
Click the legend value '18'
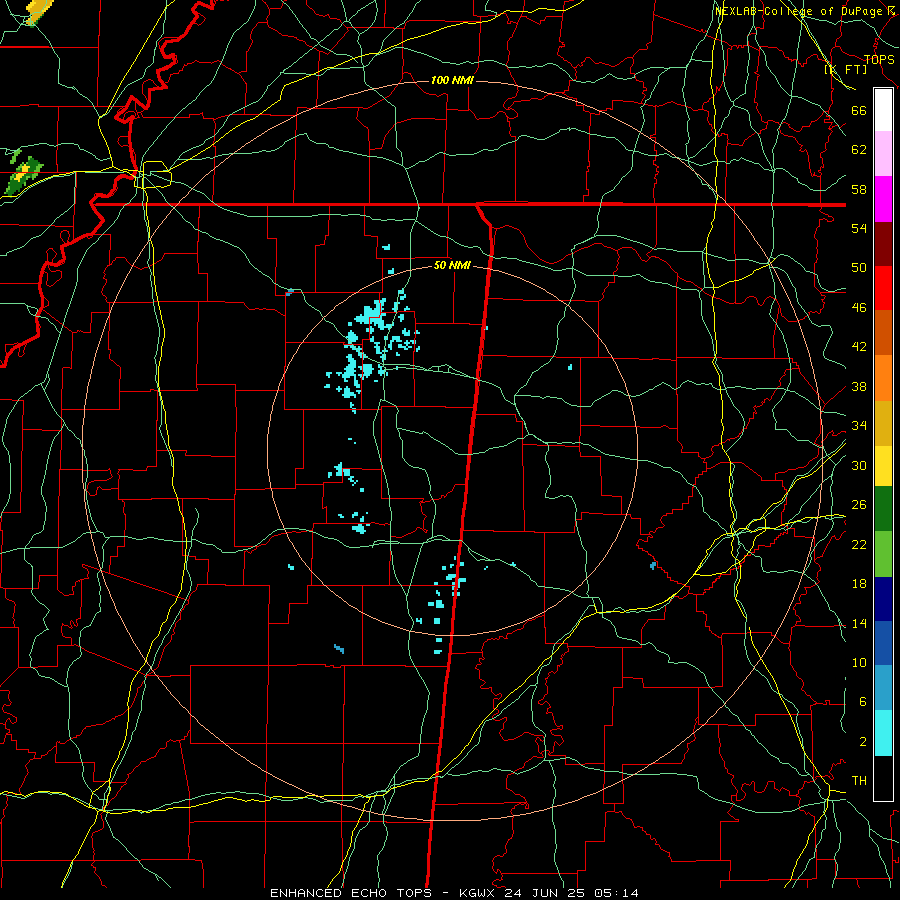tap(859, 584)
